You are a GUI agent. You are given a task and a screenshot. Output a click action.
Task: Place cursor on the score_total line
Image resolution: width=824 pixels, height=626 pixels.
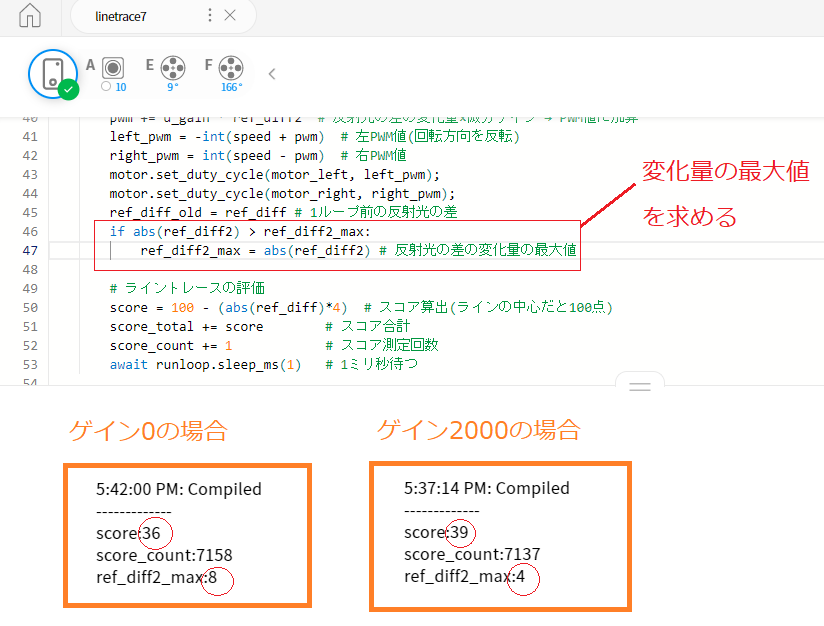(186, 326)
